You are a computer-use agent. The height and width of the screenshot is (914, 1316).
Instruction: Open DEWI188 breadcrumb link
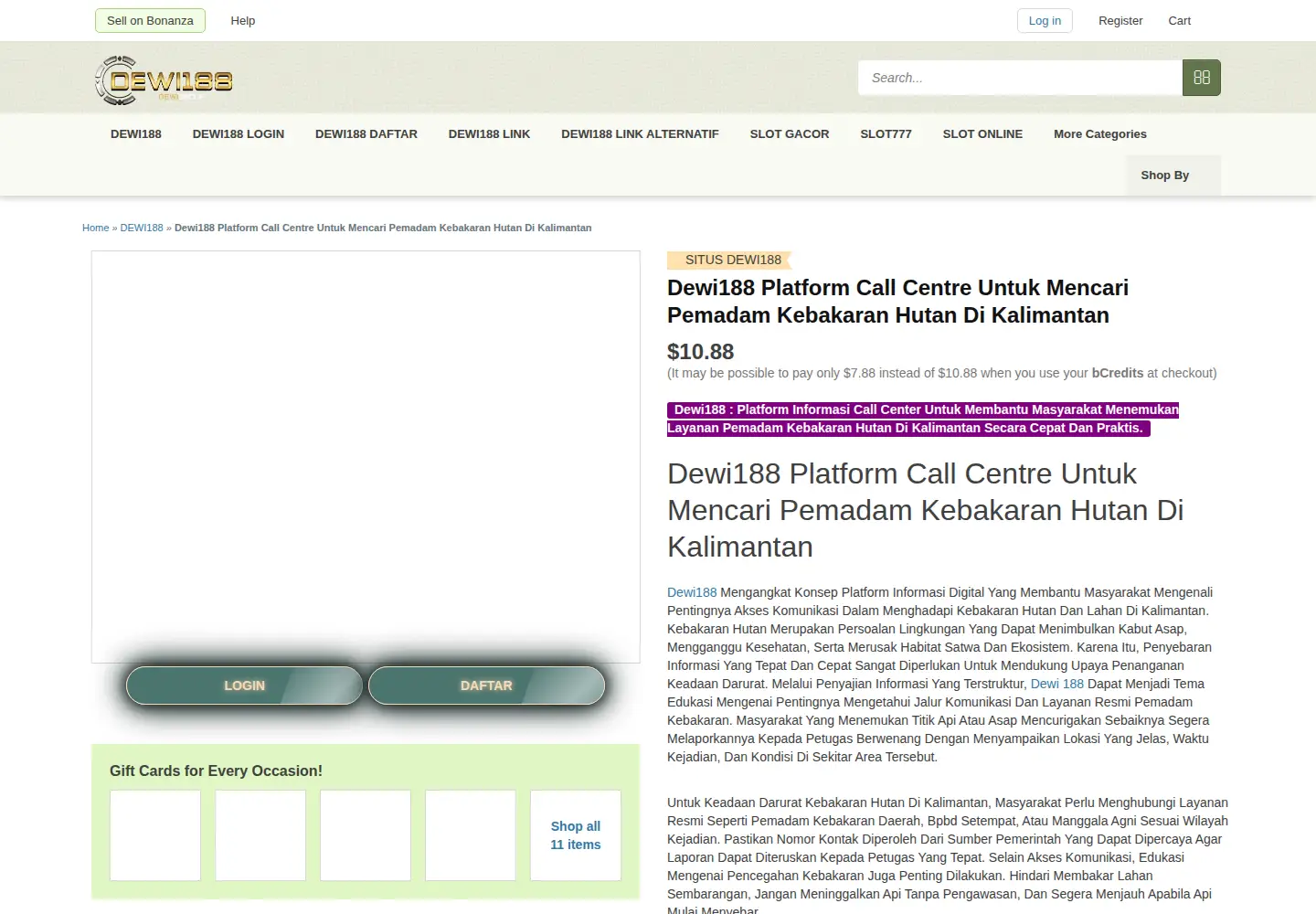(x=142, y=228)
